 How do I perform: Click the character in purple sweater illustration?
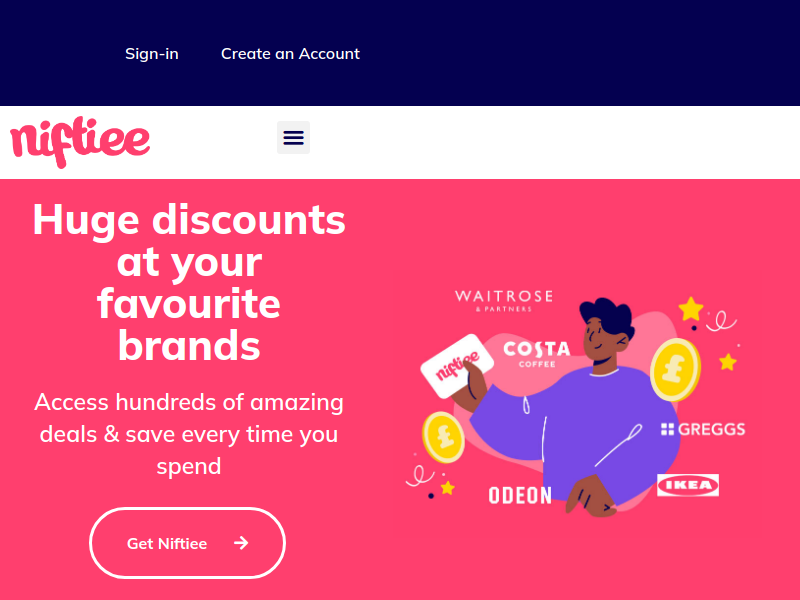click(577, 408)
